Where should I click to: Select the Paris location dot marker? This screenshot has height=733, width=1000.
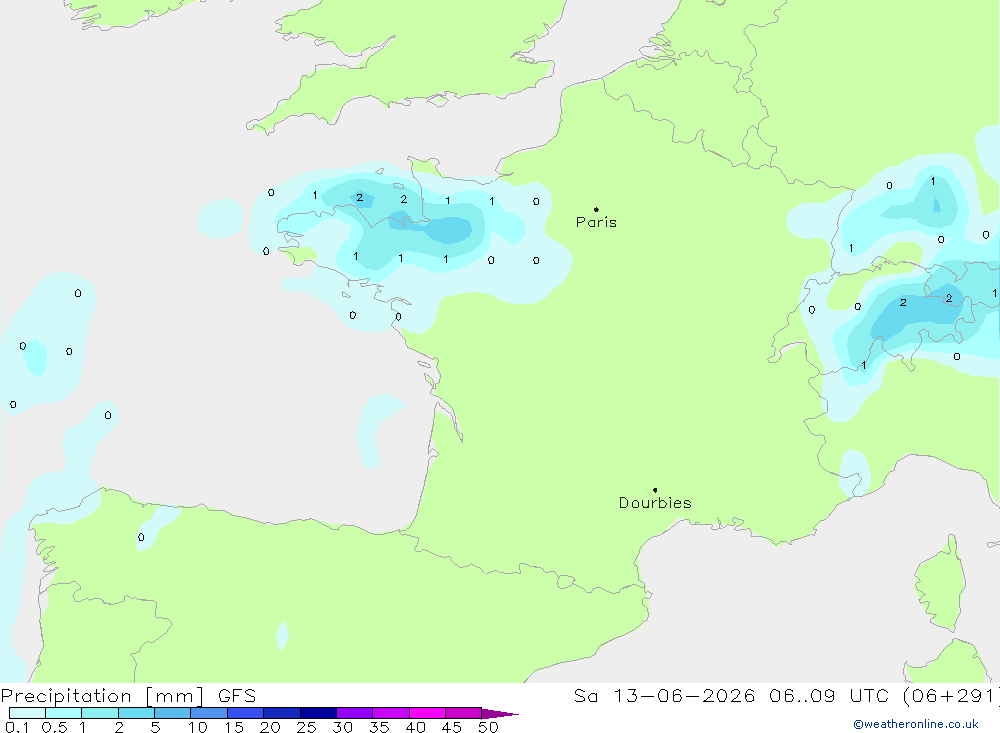point(596,209)
